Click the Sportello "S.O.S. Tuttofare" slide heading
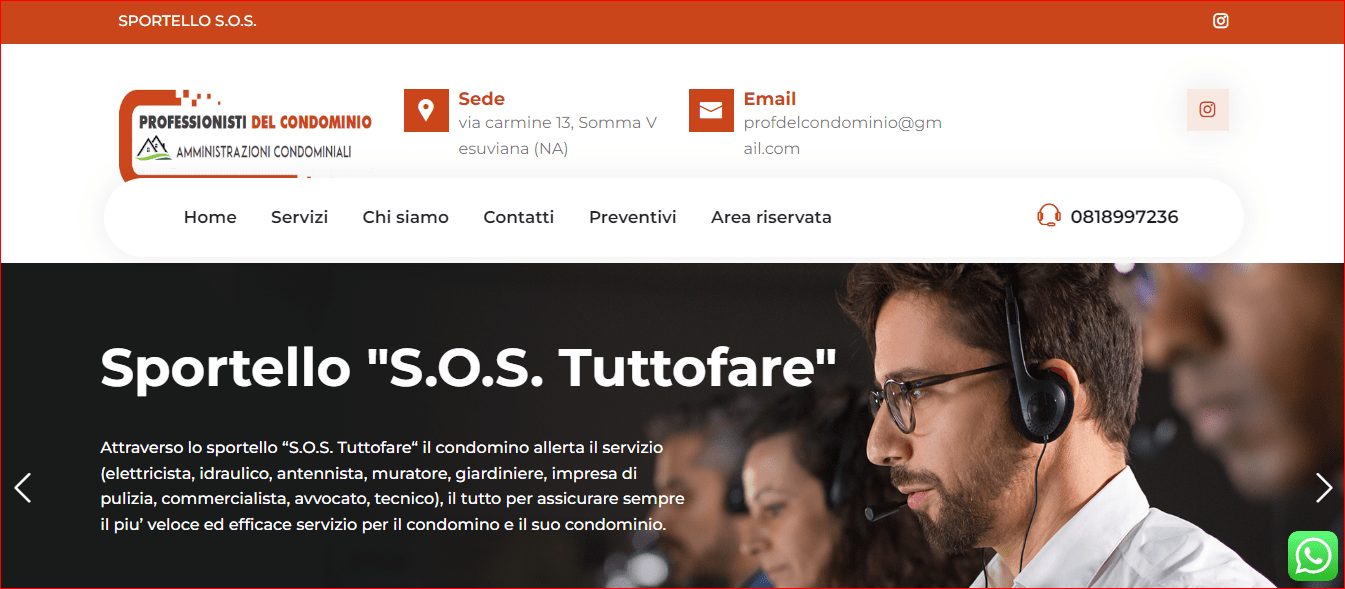 468,367
